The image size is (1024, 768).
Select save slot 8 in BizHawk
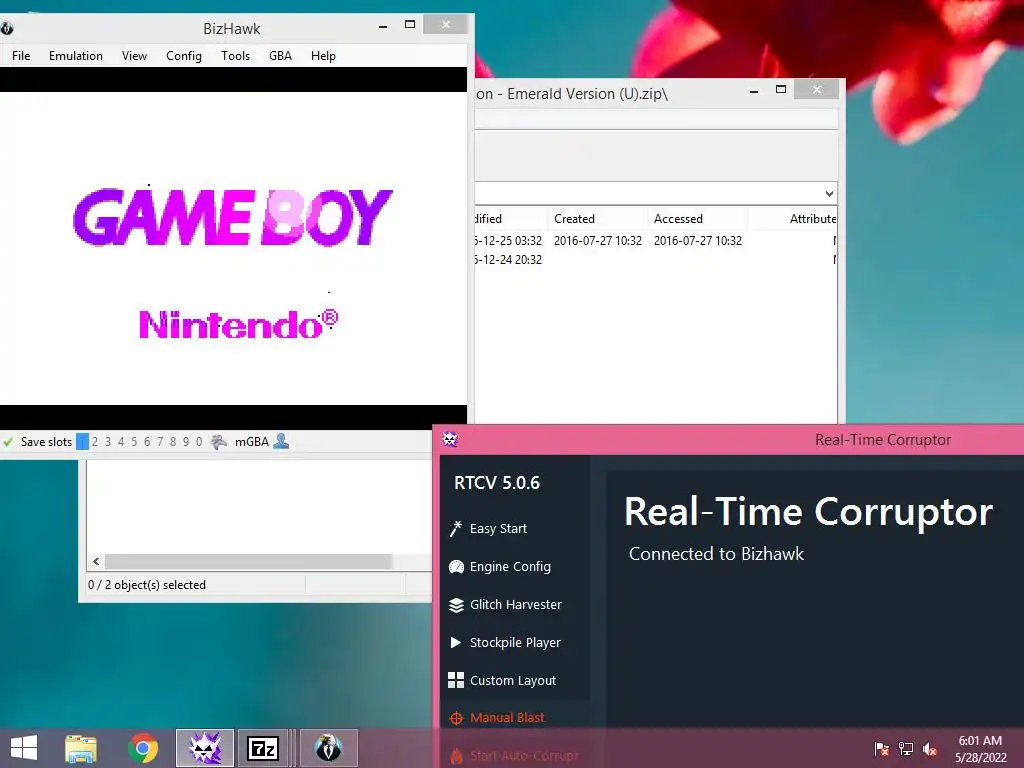[173, 441]
